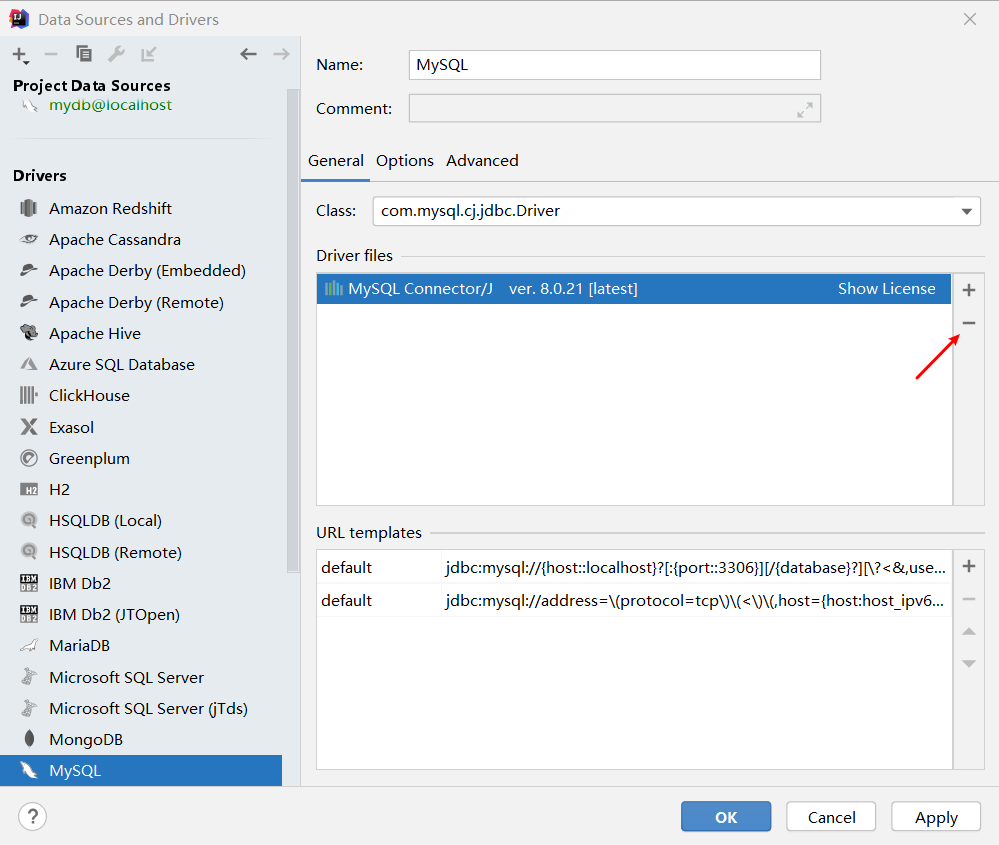
Task: Go back with the left arrow
Action: coord(248,54)
